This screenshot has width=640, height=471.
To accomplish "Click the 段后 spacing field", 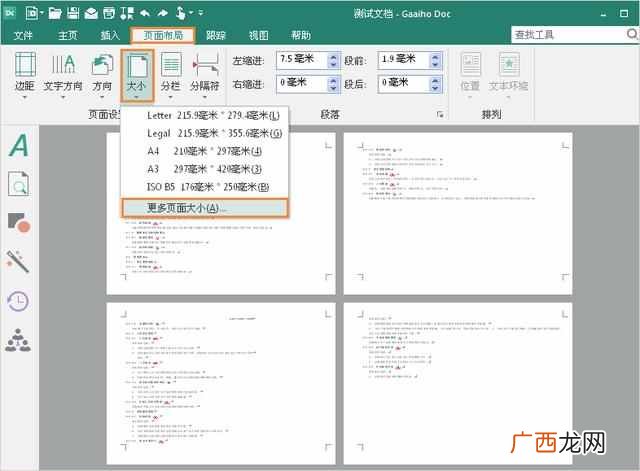I will coord(404,84).
